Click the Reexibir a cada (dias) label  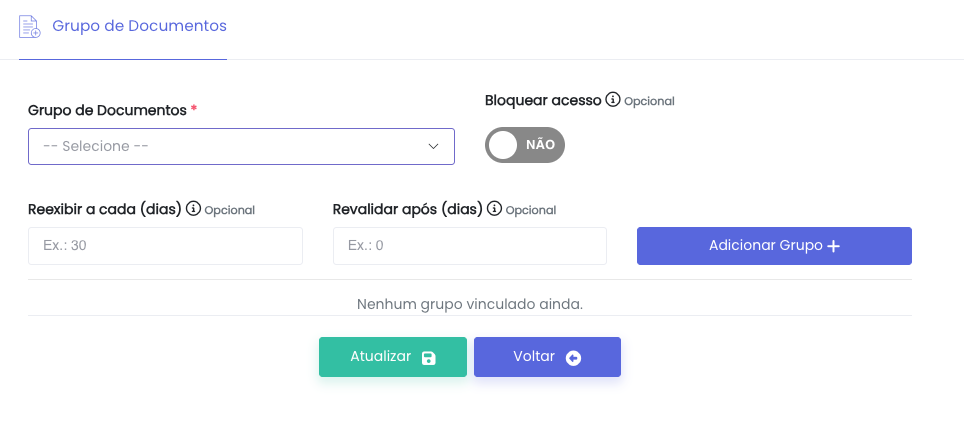click(x=104, y=209)
